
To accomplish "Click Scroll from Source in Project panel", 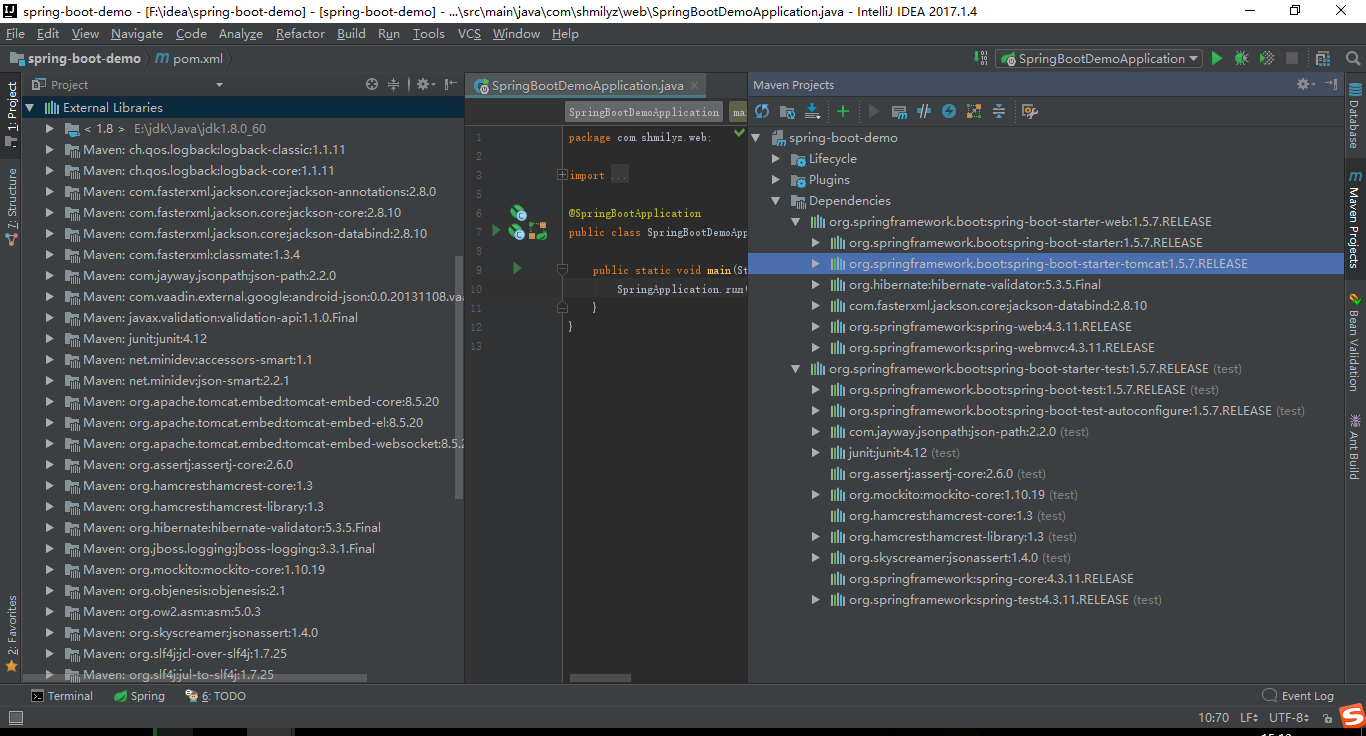I will (x=371, y=84).
